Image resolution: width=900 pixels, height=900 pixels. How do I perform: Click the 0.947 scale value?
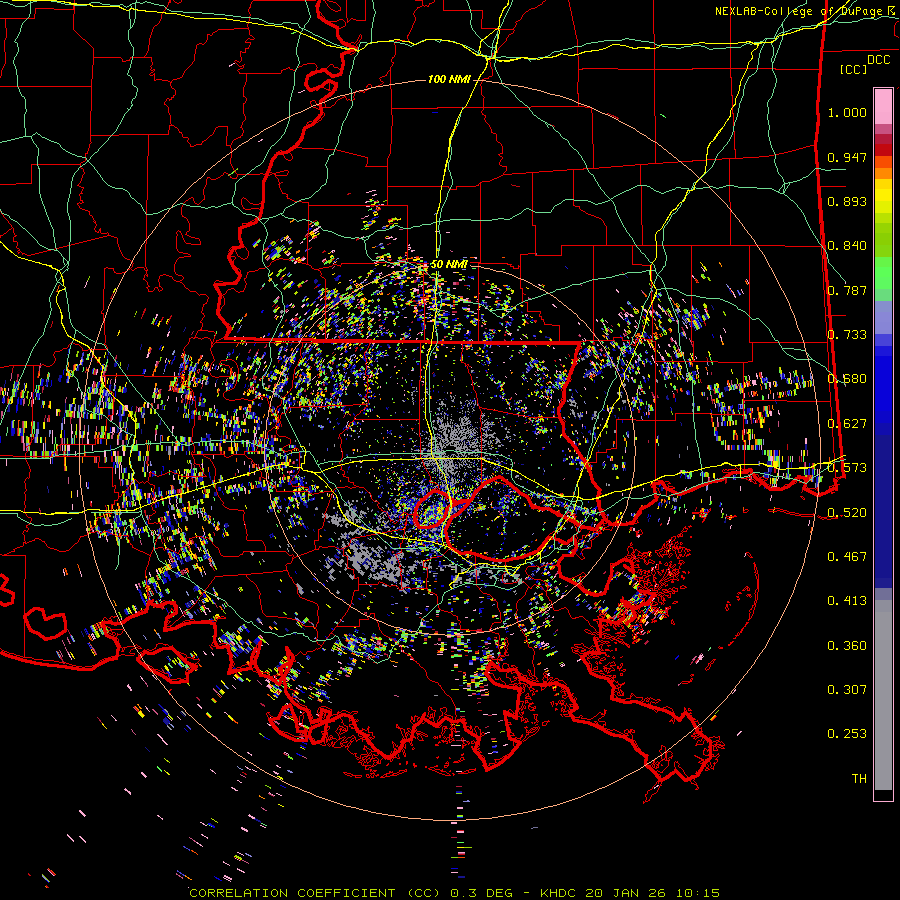[847, 157]
